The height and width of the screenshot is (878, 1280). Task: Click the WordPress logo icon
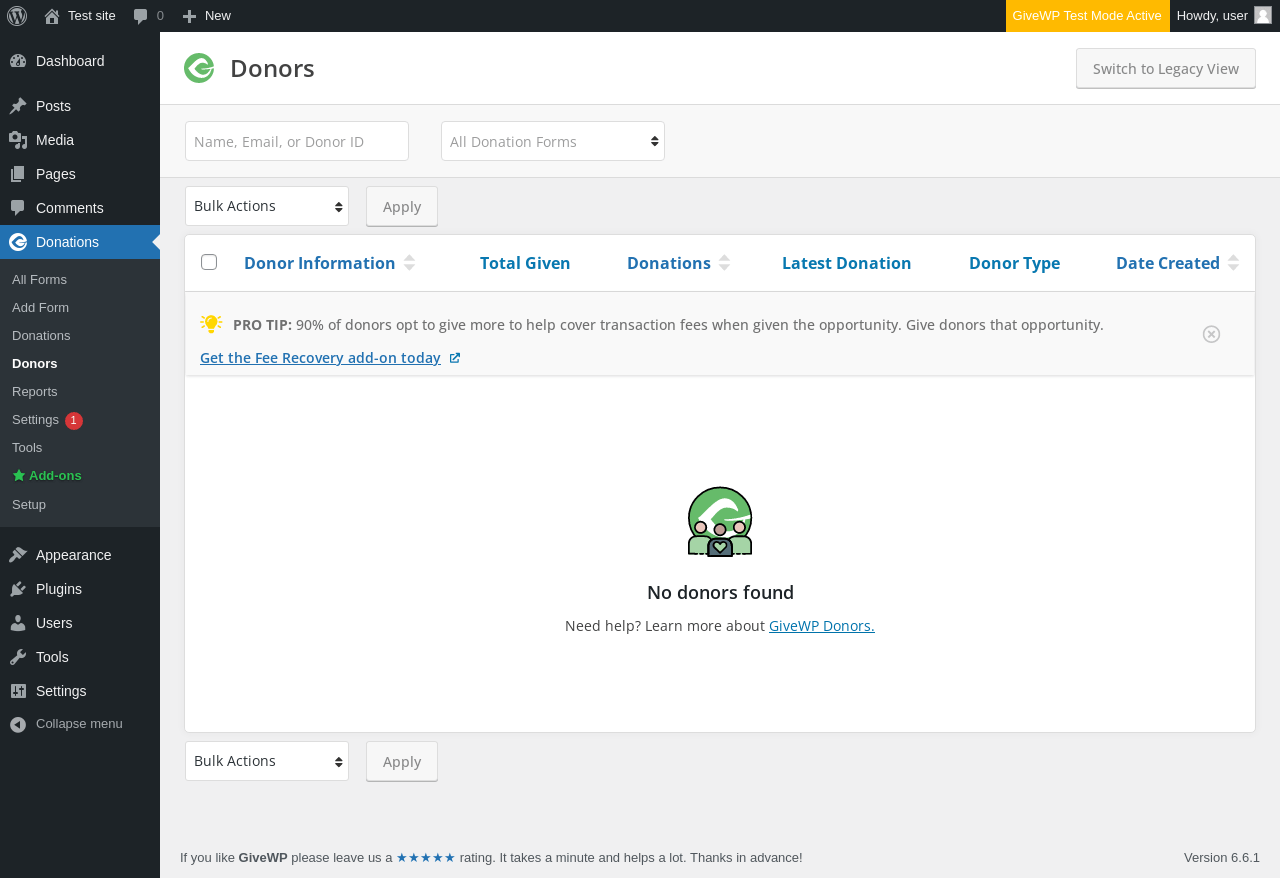(17, 15)
